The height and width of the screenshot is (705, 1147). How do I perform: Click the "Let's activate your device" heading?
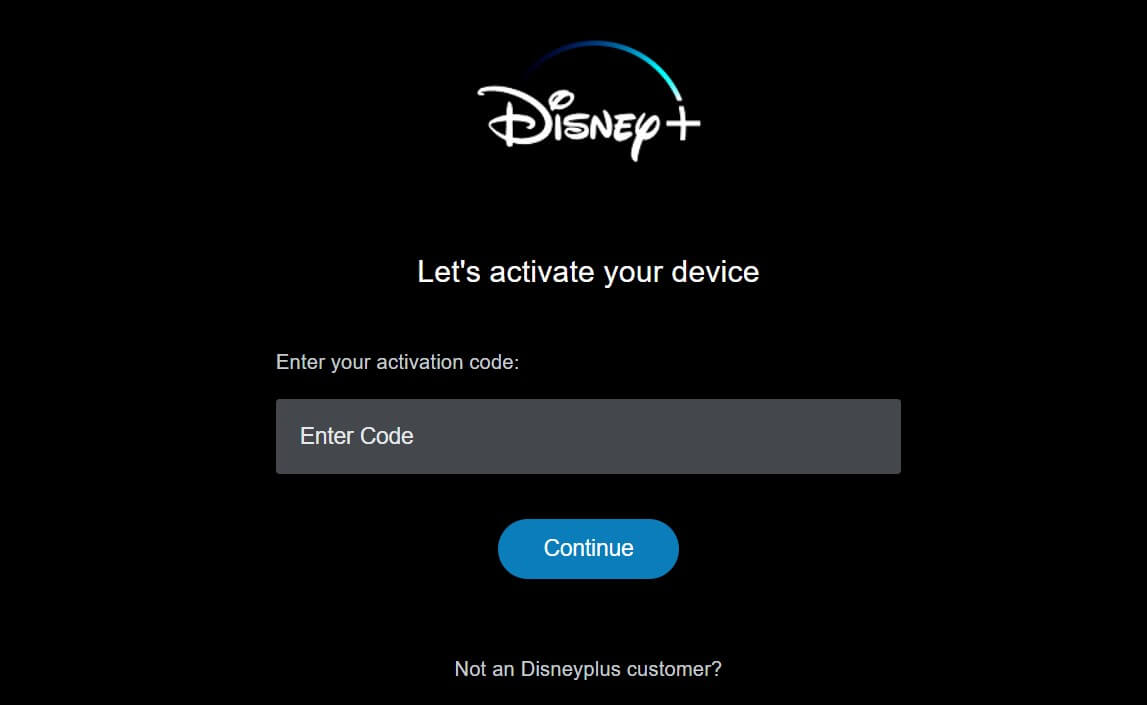[588, 272]
